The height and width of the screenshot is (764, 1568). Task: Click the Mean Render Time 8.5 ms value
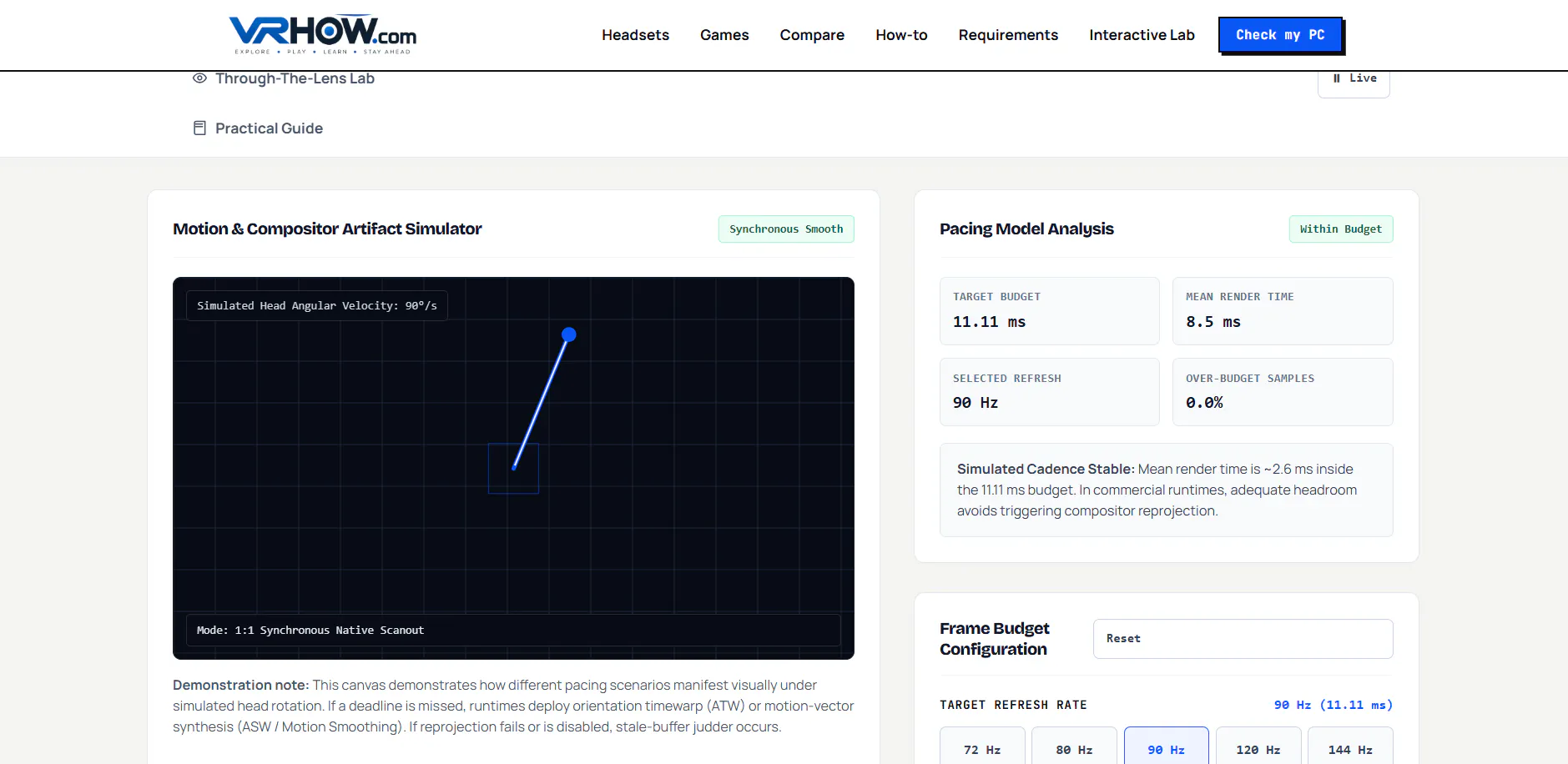click(x=1213, y=322)
